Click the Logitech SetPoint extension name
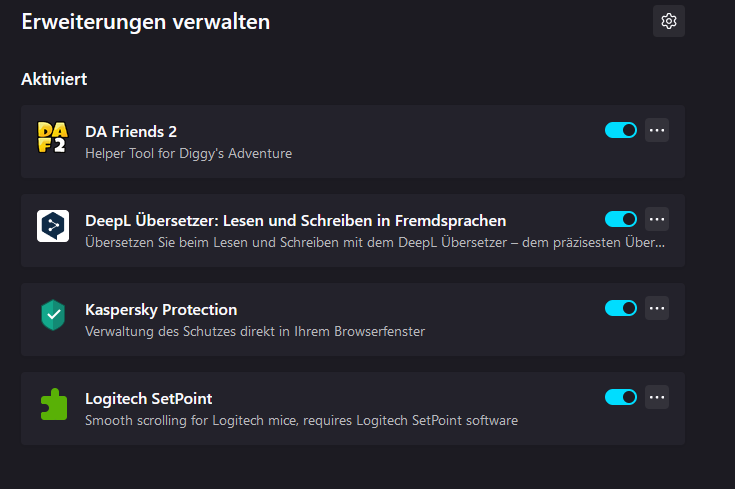 tap(148, 398)
